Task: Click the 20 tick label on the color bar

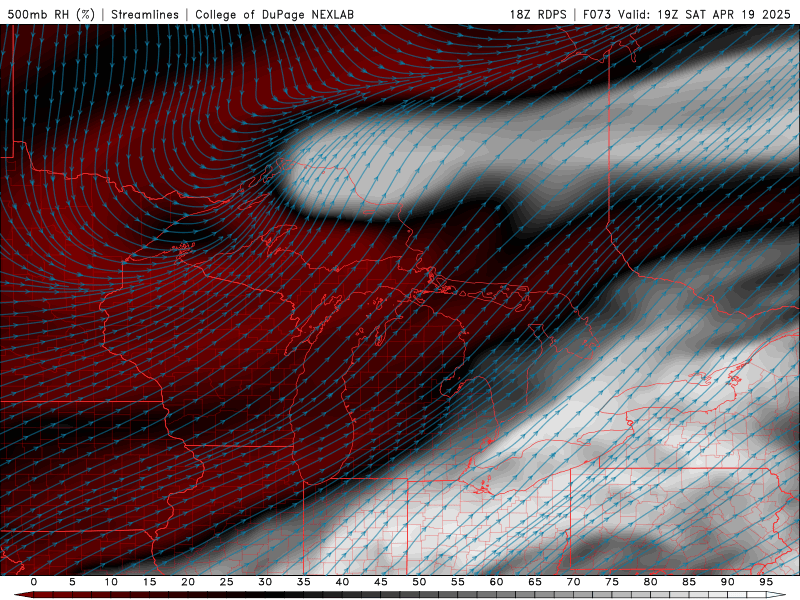Action: tap(188, 582)
